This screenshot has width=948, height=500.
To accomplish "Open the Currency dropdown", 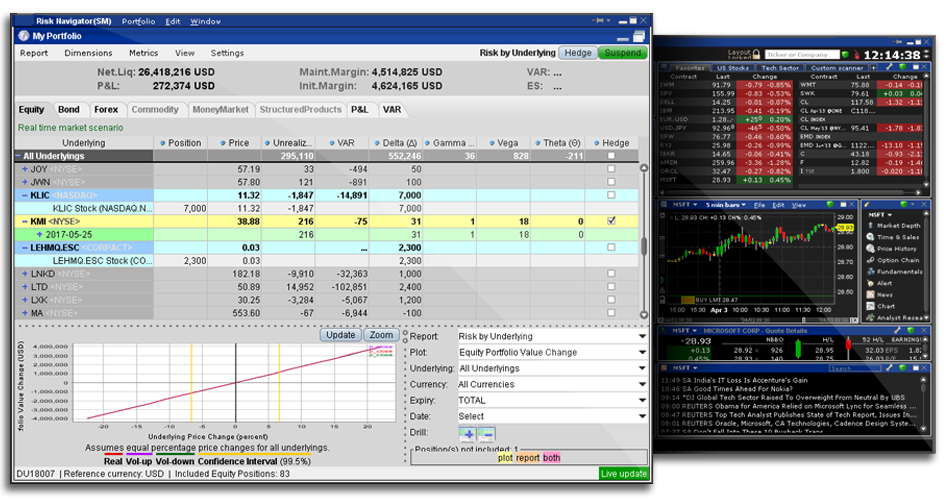I will 552,384.
